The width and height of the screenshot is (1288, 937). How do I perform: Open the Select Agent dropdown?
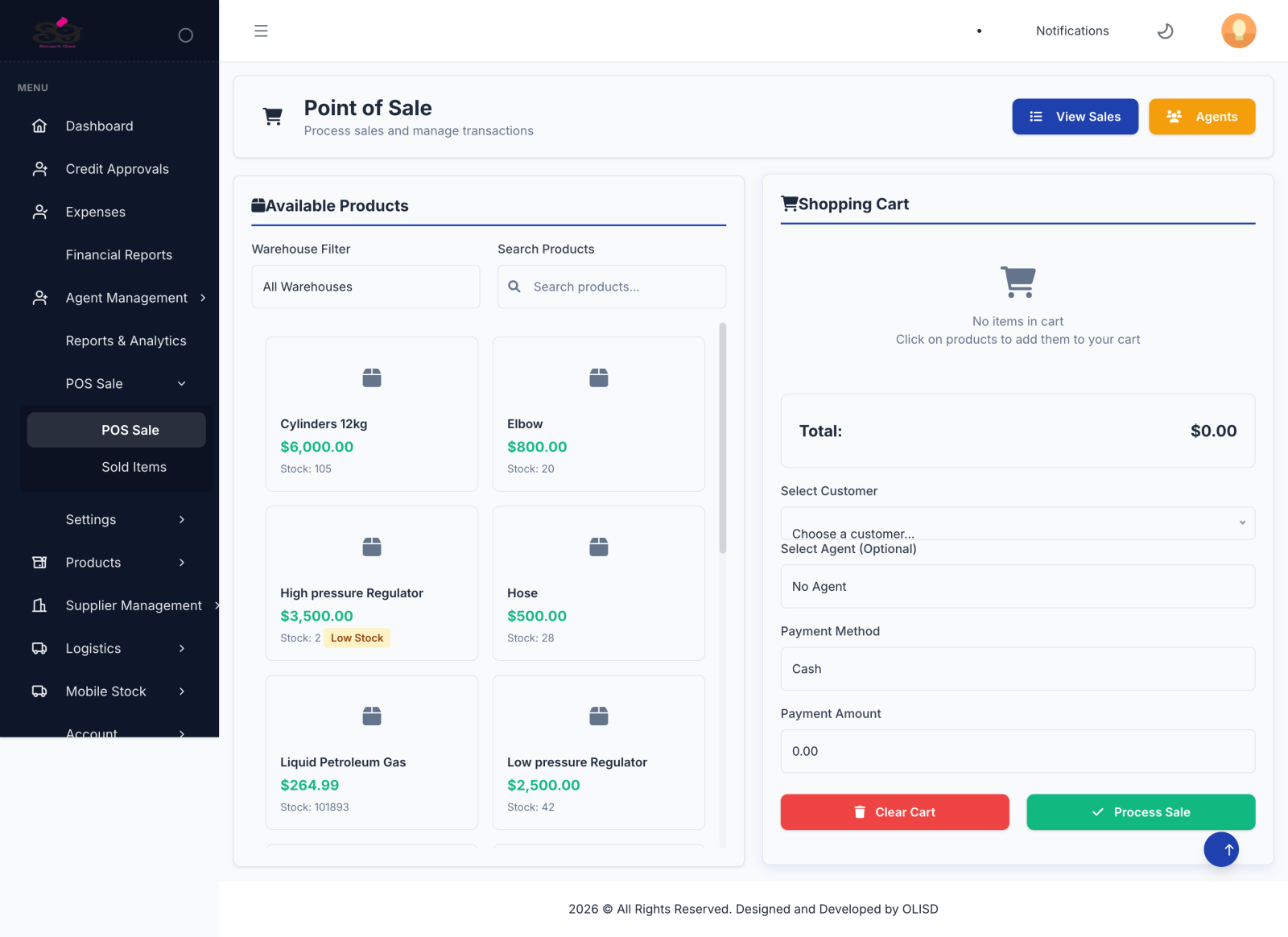[x=1018, y=587]
